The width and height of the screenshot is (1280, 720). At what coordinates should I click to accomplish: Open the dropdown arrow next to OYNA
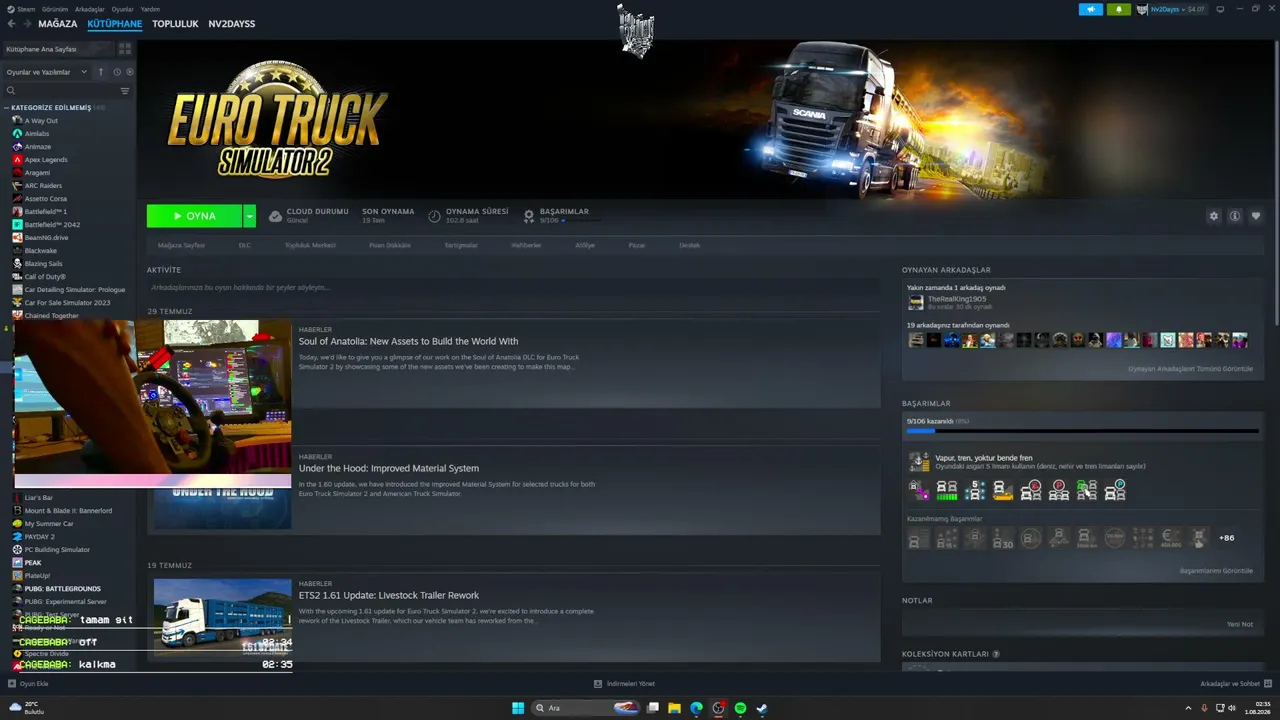(249, 216)
